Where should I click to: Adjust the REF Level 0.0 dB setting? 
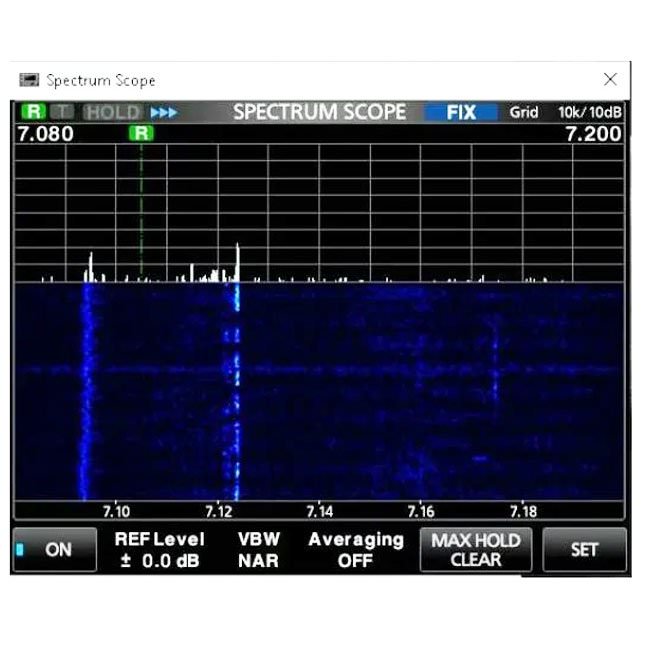[x=159, y=550]
